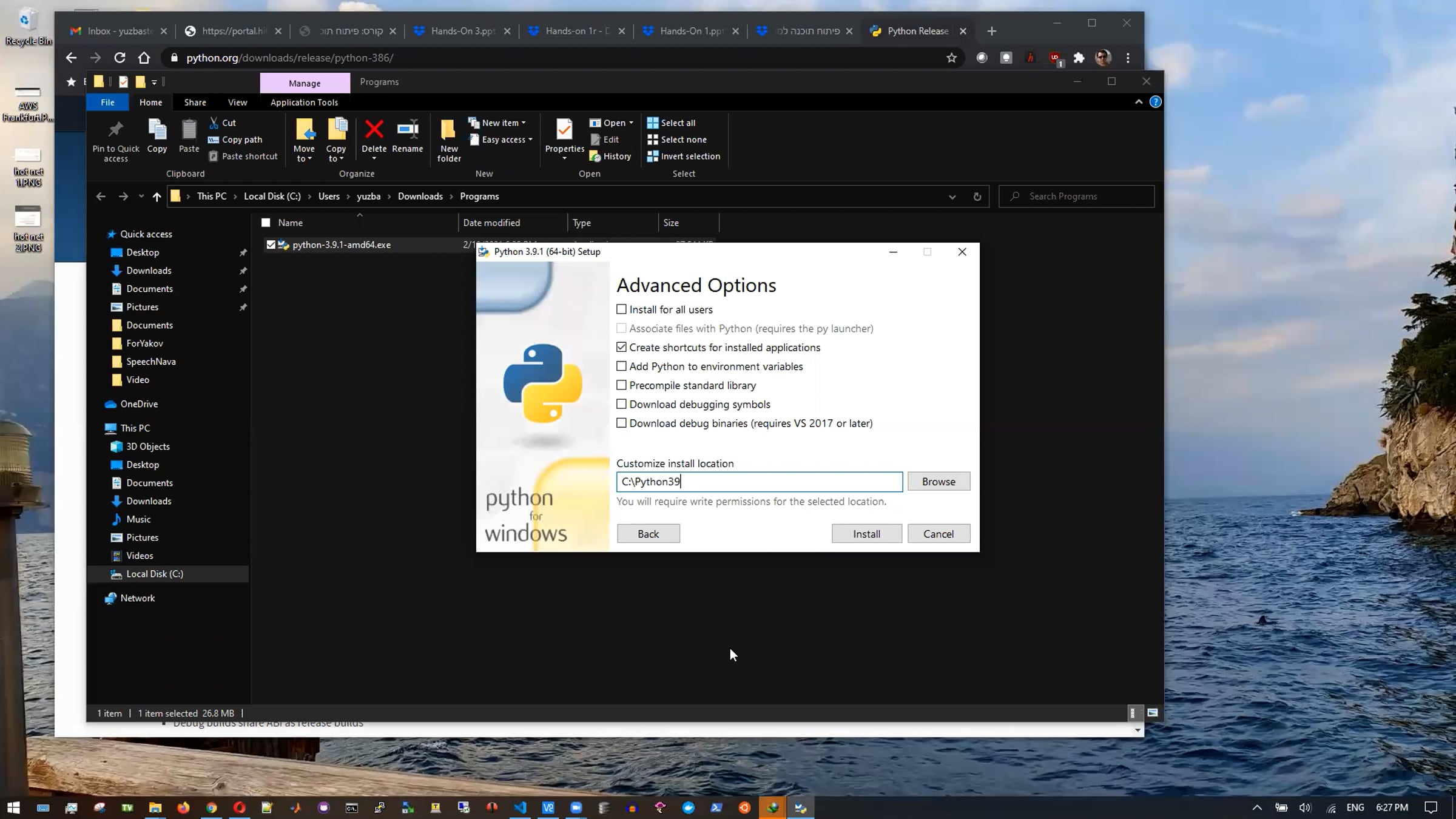Click Browse for install location
The height and width of the screenshot is (819, 1456).
coord(939,482)
